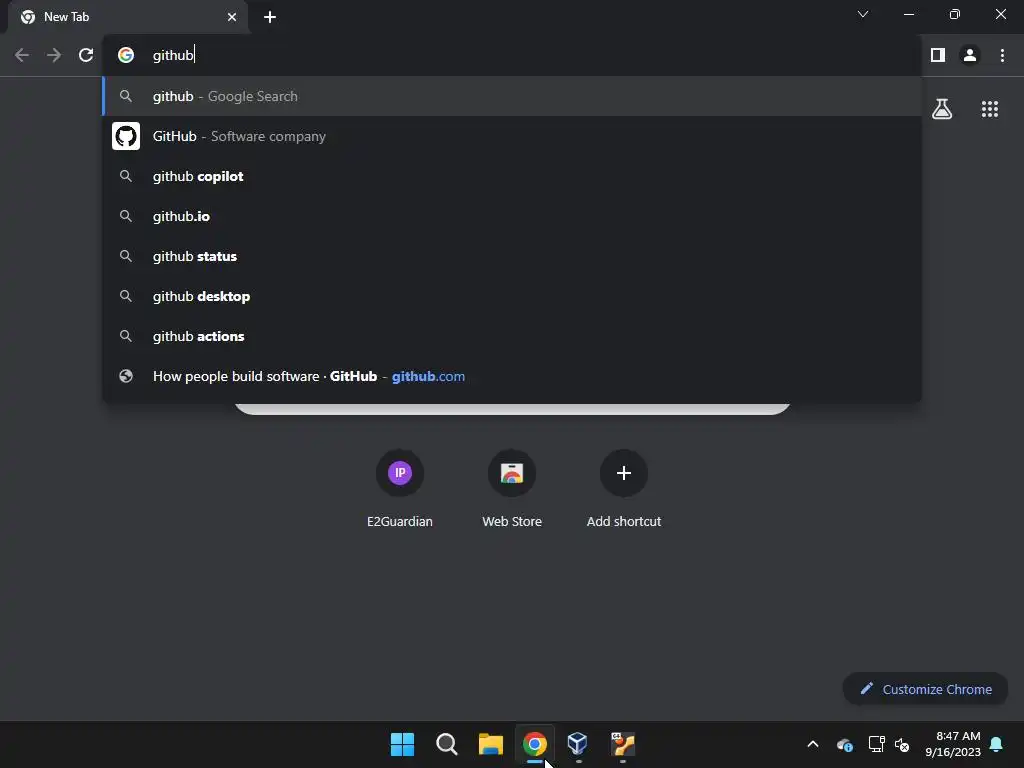Click the Google icon in the address bar

[x=126, y=56]
